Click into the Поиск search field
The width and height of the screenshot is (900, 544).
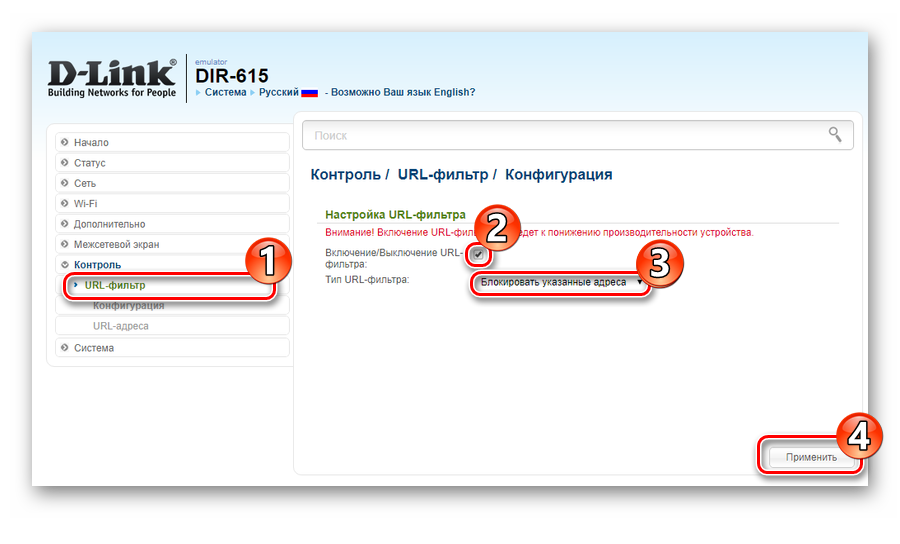577,135
